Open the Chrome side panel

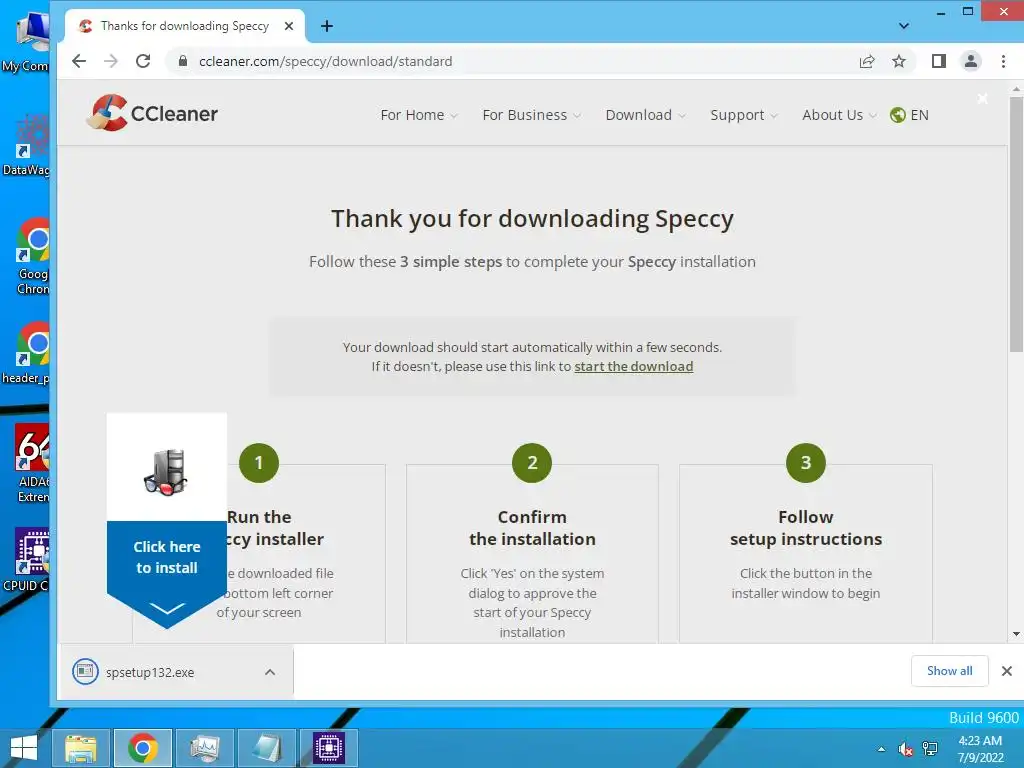tap(938, 61)
